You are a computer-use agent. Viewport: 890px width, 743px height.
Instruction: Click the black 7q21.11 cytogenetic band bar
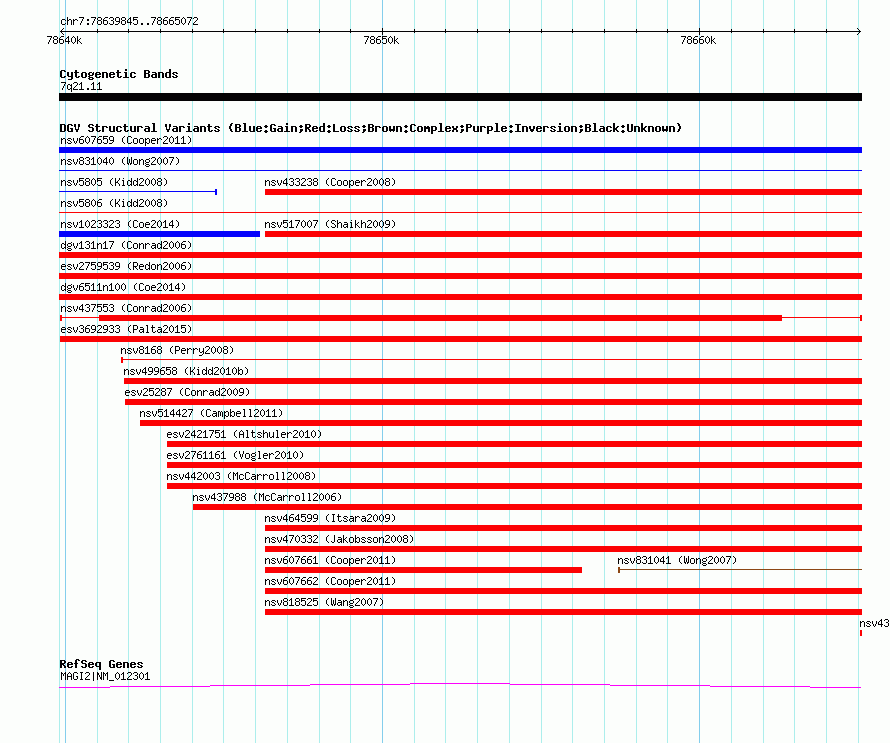pos(460,97)
